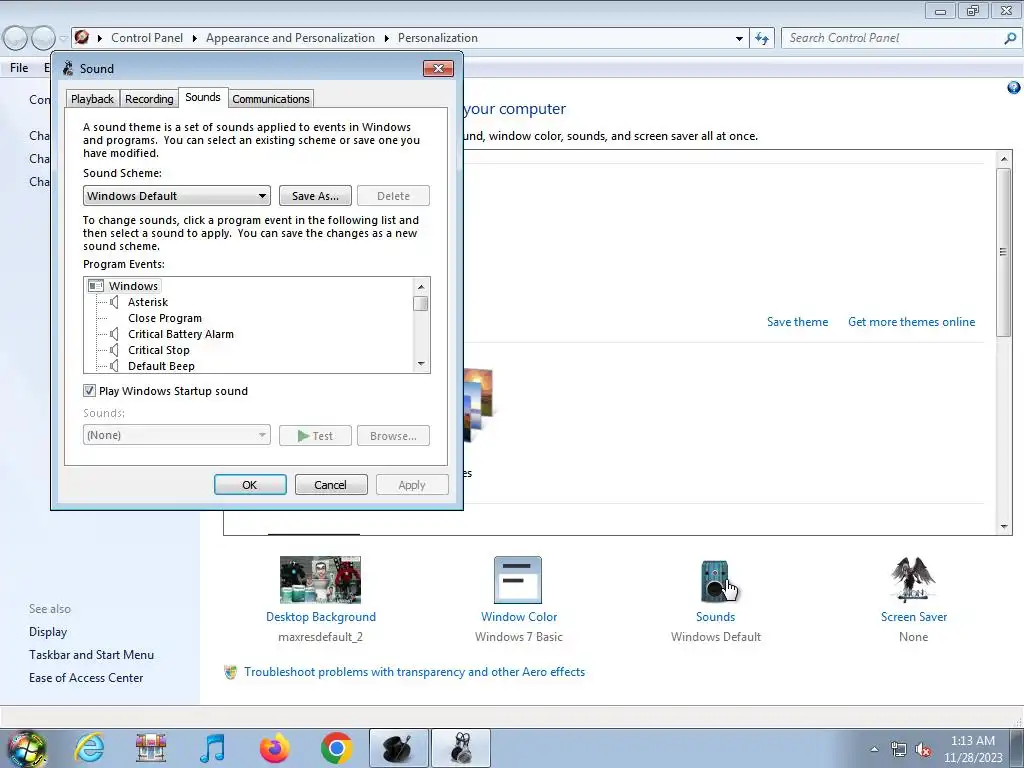Image resolution: width=1024 pixels, height=768 pixels.
Task: Click the Save theme link
Action: 797,322
